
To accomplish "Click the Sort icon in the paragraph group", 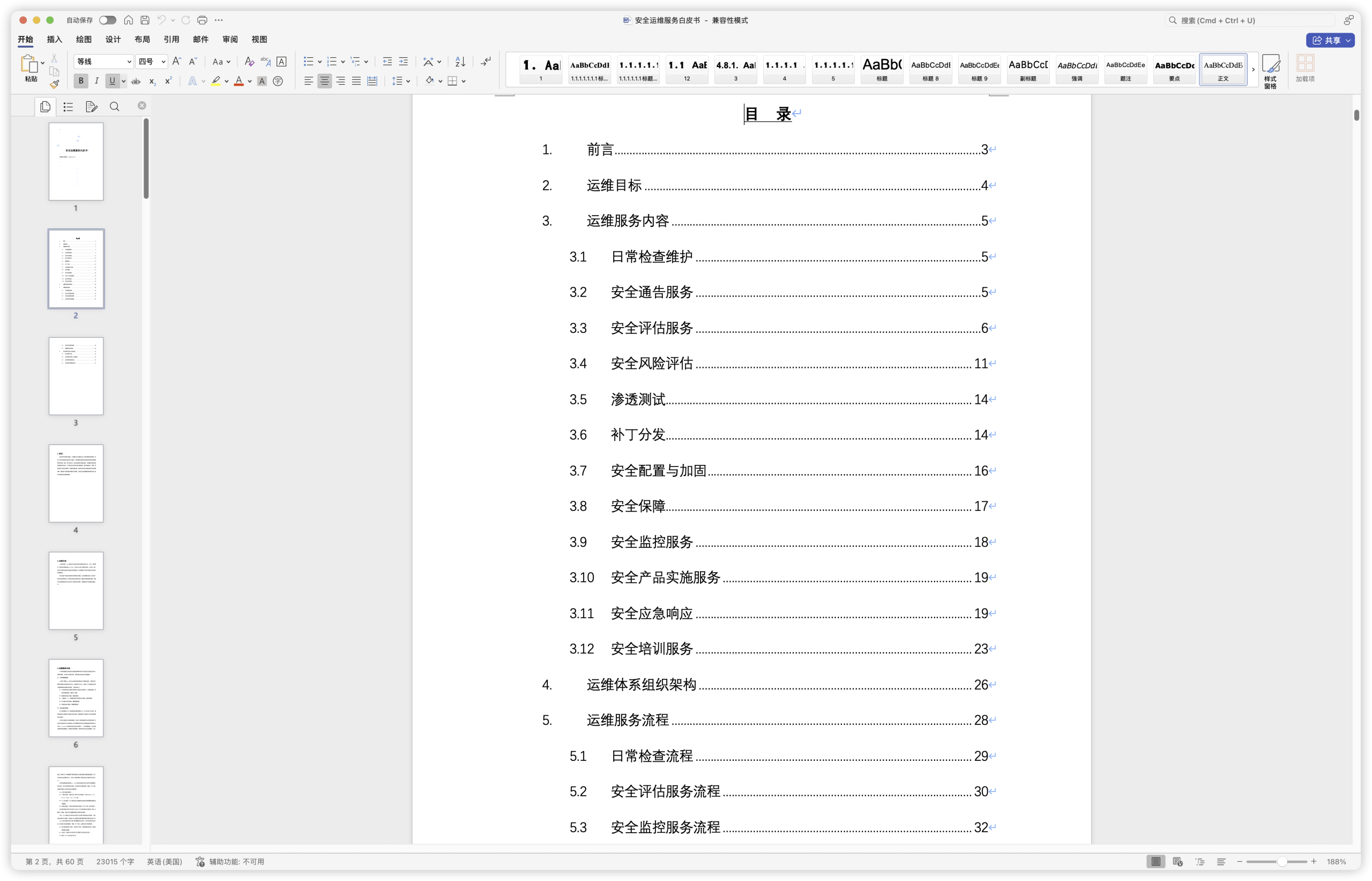I will [x=460, y=61].
